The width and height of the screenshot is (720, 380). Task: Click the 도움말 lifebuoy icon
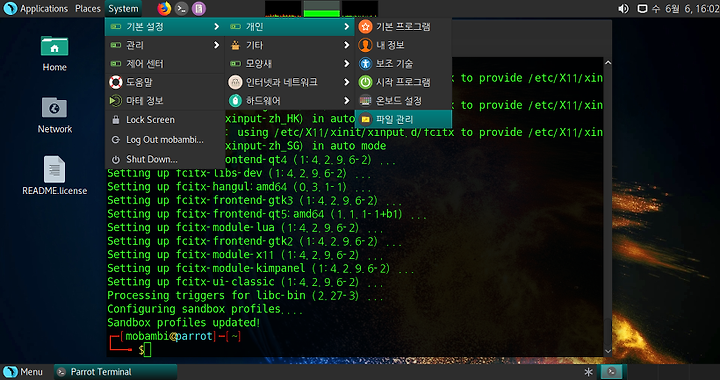point(116,82)
